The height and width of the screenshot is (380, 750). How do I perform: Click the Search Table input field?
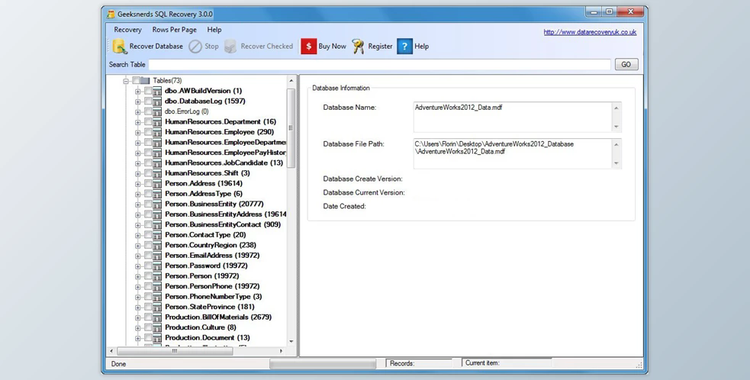[x=380, y=64]
